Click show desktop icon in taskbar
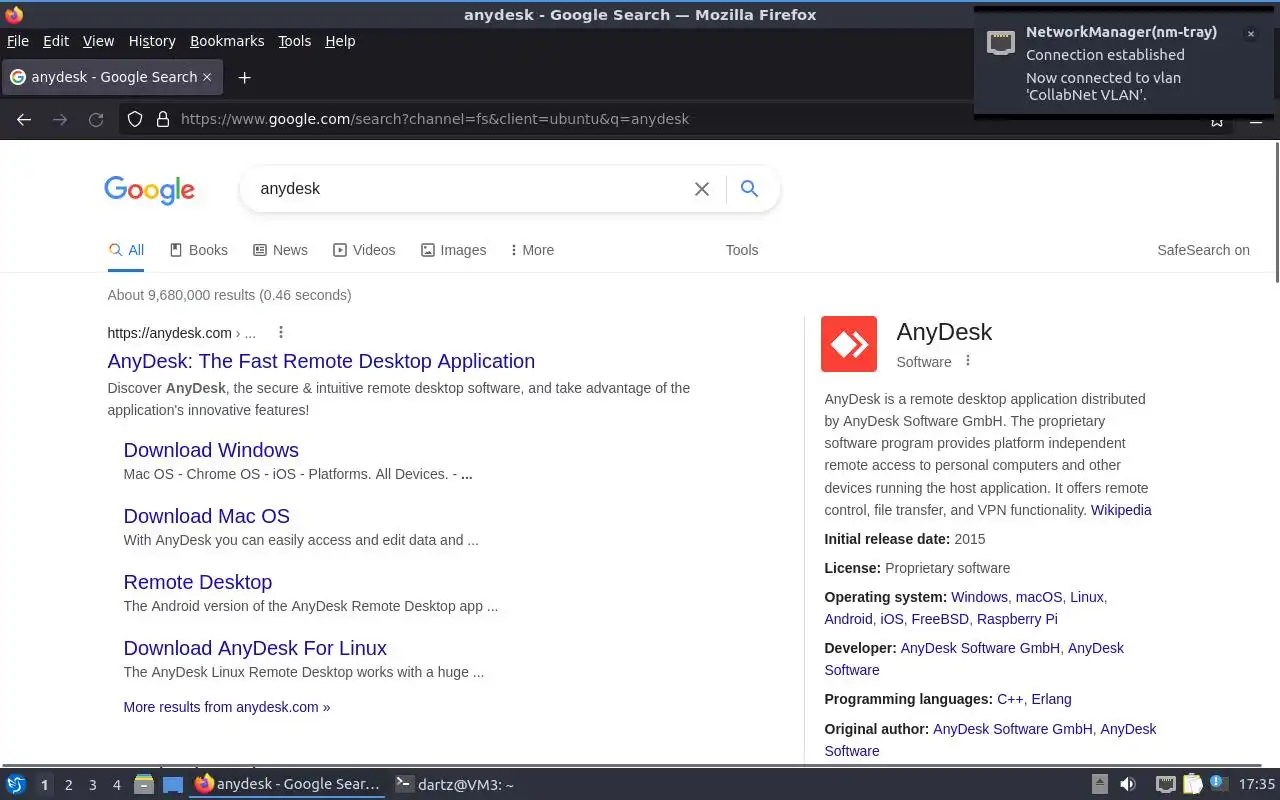This screenshot has height=800, width=1280. coord(173,785)
